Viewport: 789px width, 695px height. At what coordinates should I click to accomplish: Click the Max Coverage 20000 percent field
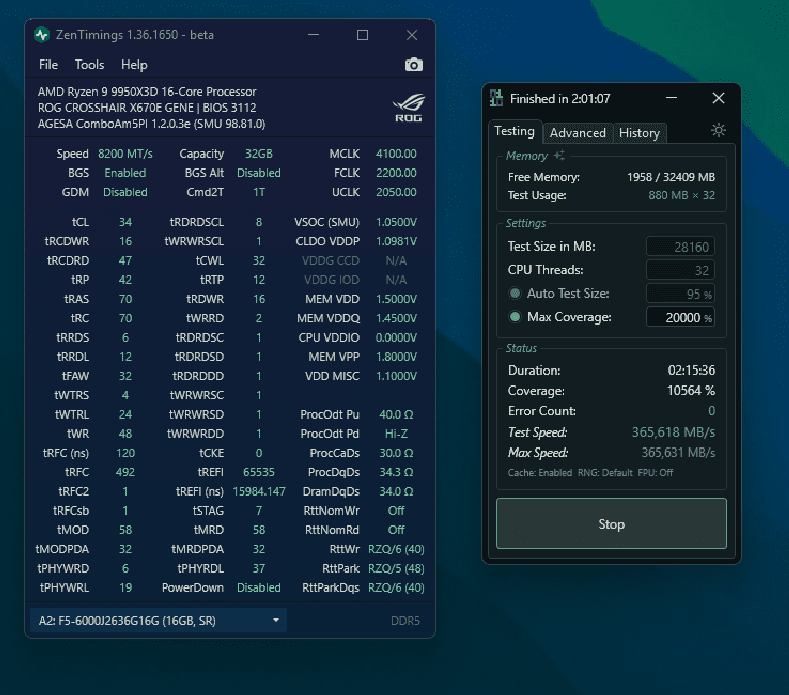[680, 318]
